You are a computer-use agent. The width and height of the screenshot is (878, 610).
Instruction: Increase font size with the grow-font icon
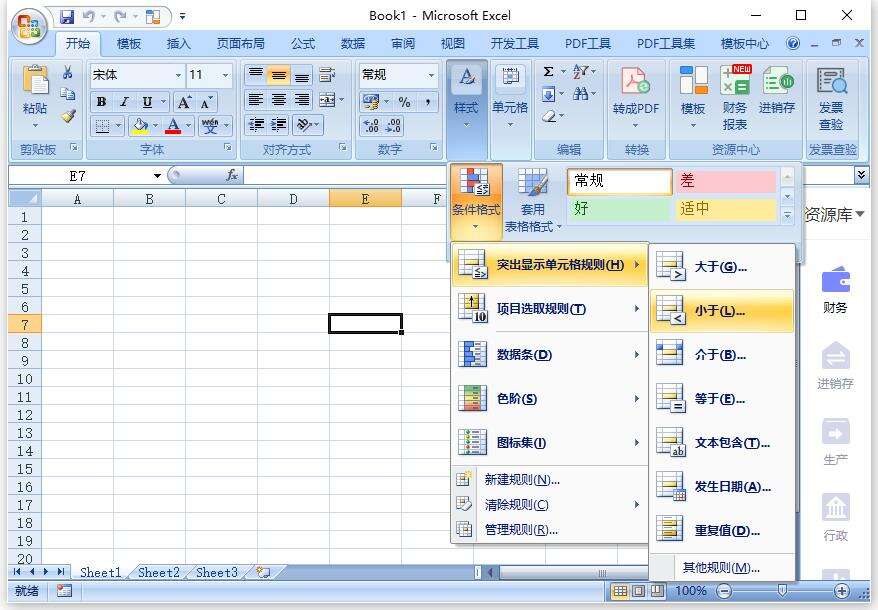tap(184, 102)
